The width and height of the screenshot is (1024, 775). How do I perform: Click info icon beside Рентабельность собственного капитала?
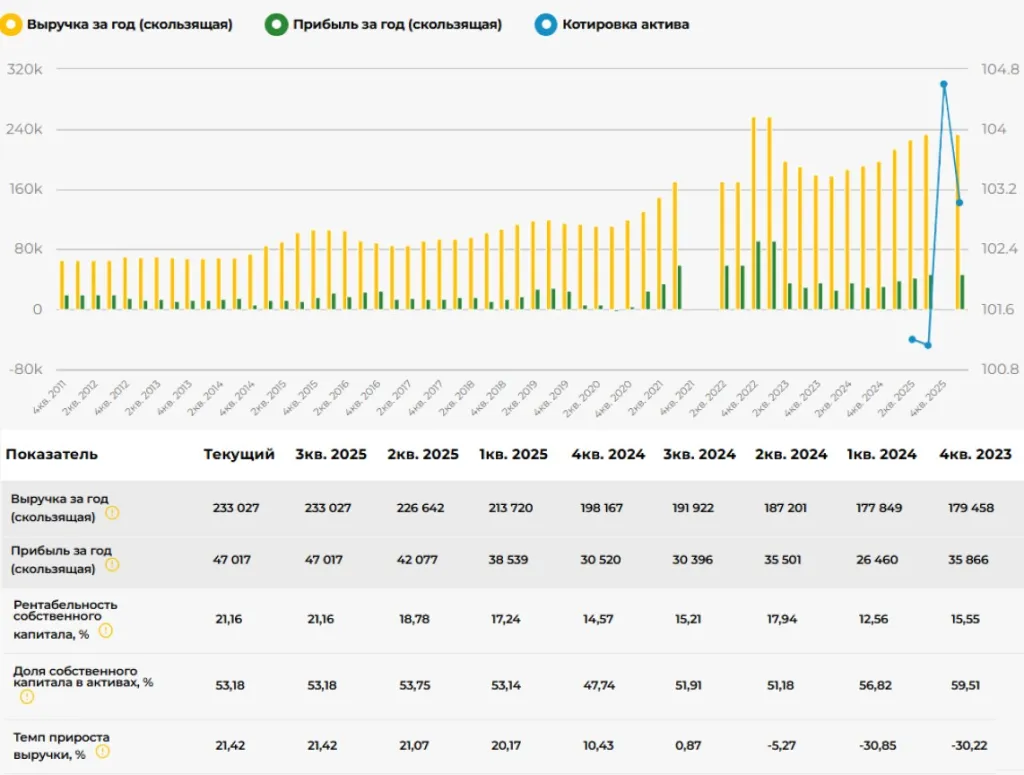(105, 631)
